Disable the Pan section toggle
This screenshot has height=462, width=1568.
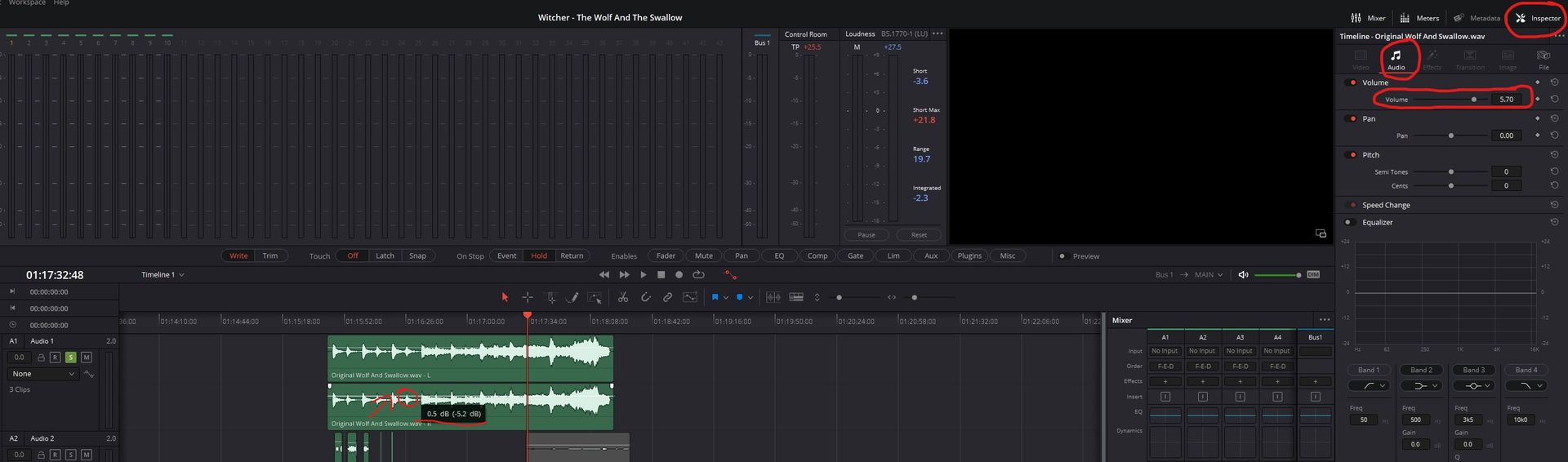(x=1352, y=119)
